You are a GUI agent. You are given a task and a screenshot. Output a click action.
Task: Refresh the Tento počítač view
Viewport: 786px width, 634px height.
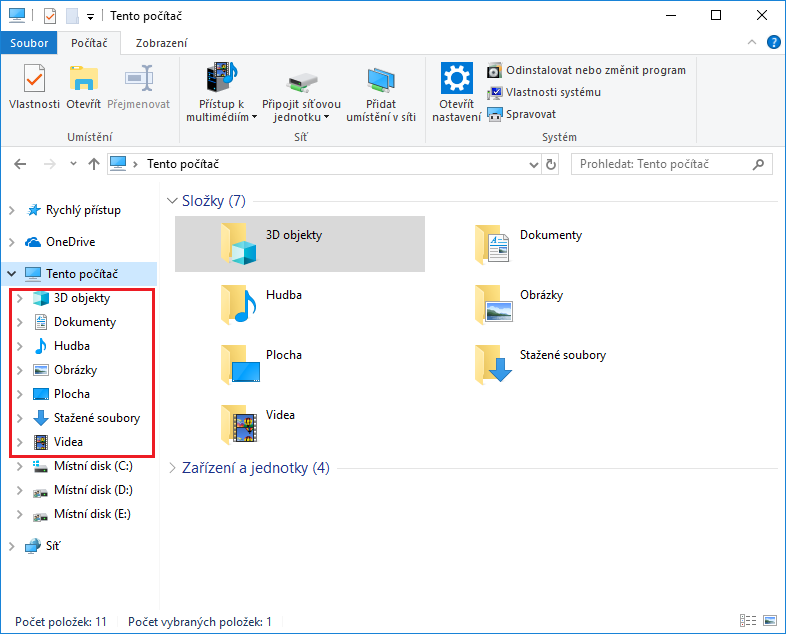pos(551,164)
